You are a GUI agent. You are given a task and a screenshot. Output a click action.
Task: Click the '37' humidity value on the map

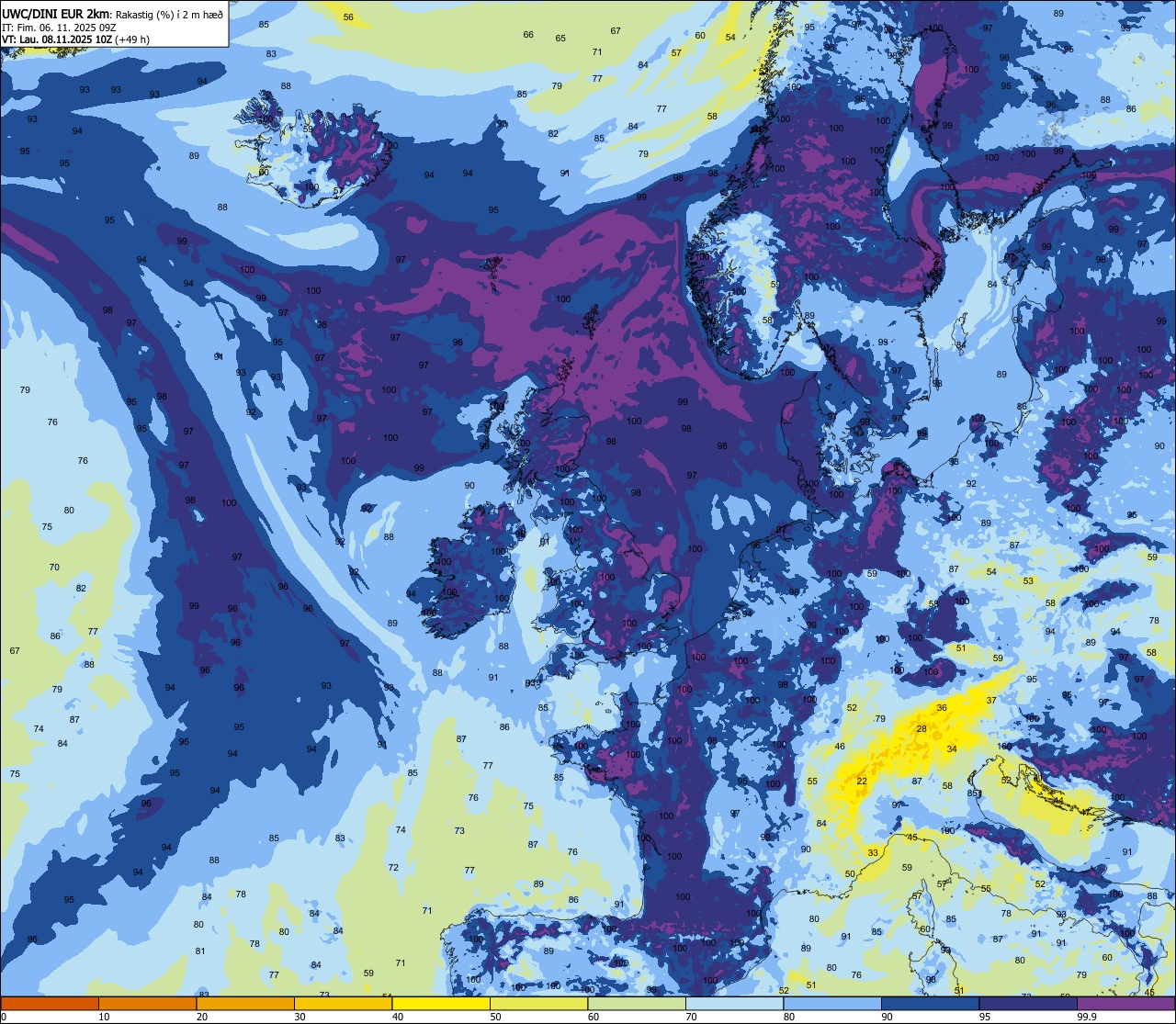click(x=991, y=701)
